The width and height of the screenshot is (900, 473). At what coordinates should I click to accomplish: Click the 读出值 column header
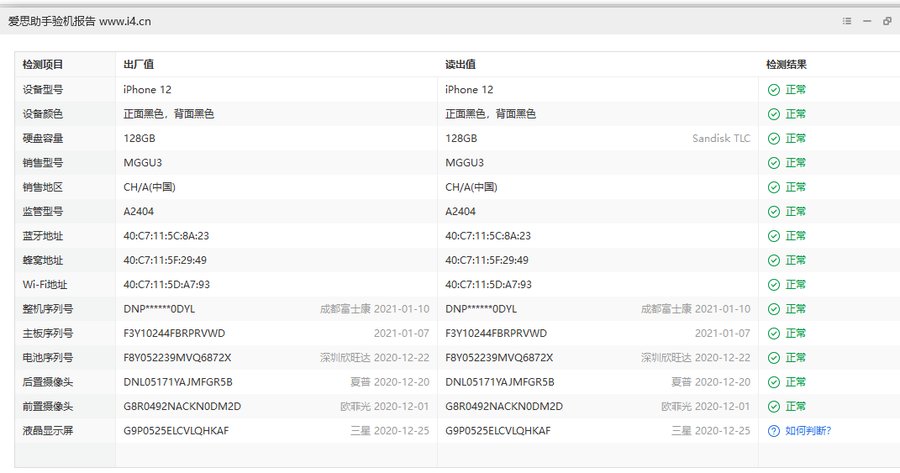click(460, 64)
